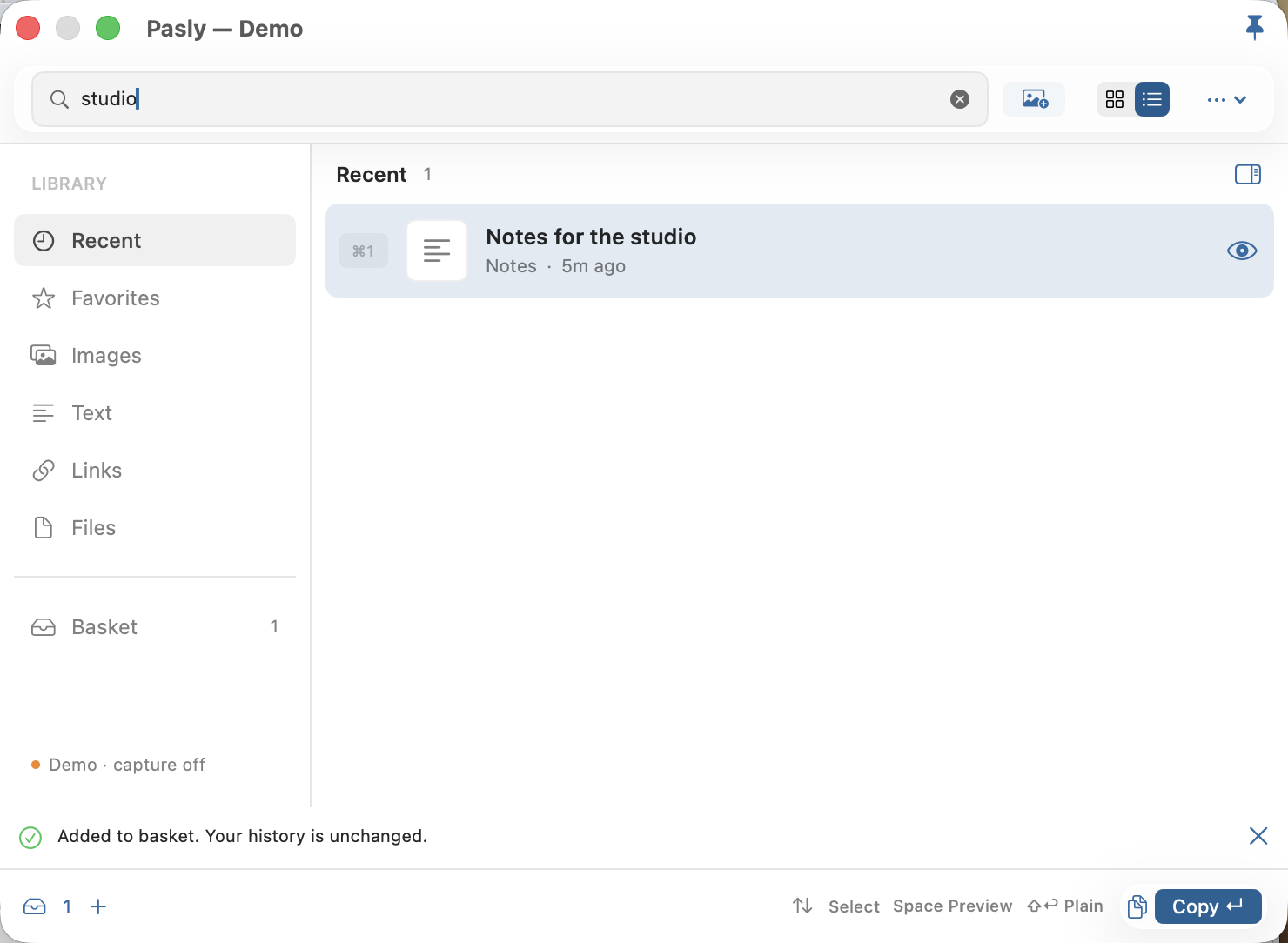The image size is (1288, 943).
Task: Select the Notes for the studio item
Action: (x=800, y=251)
